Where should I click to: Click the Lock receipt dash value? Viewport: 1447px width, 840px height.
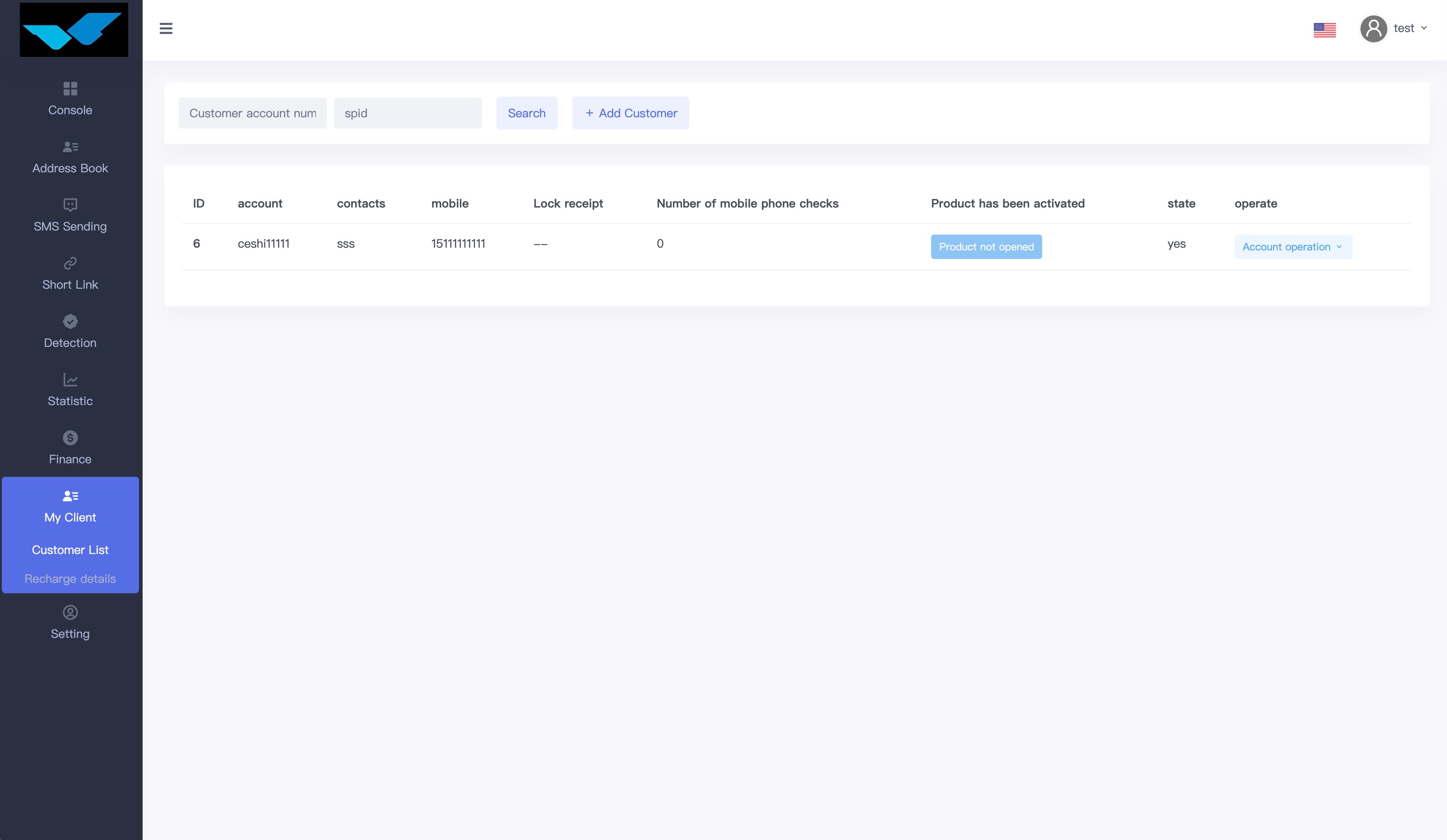click(x=540, y=245)
